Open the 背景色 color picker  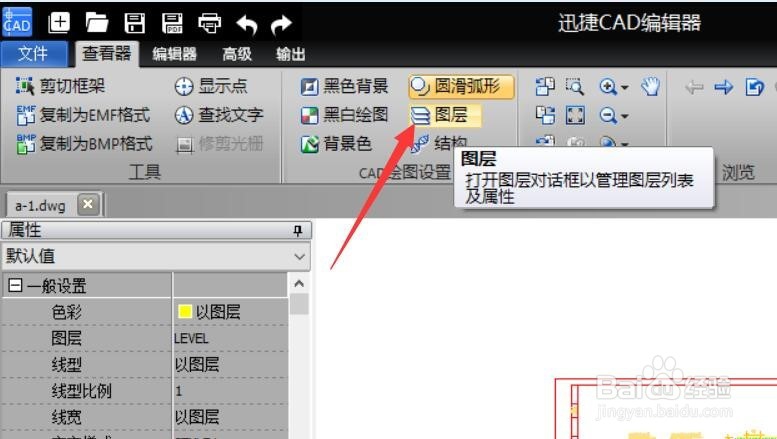click(336, 144)
